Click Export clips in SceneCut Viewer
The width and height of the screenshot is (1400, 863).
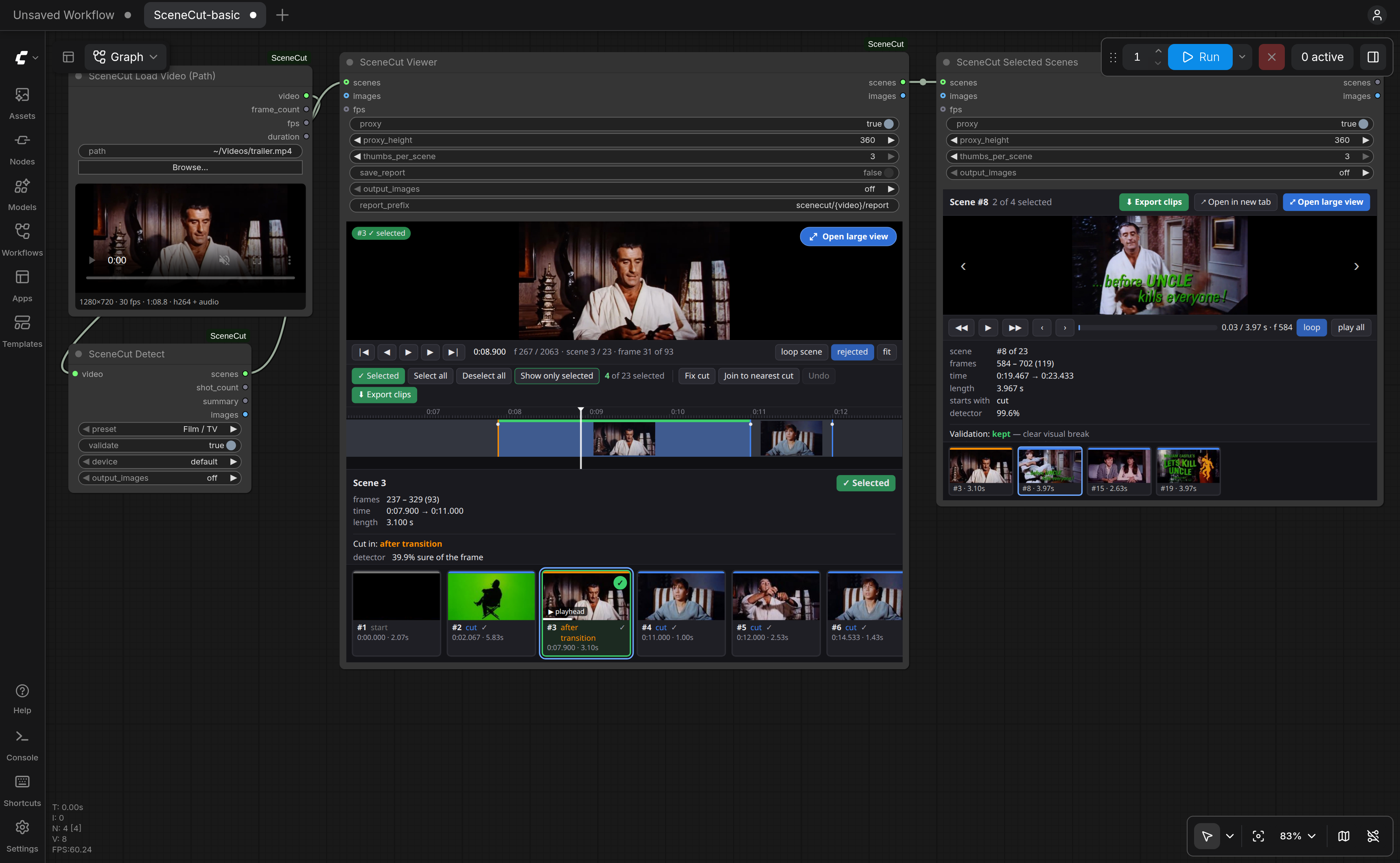384,394
